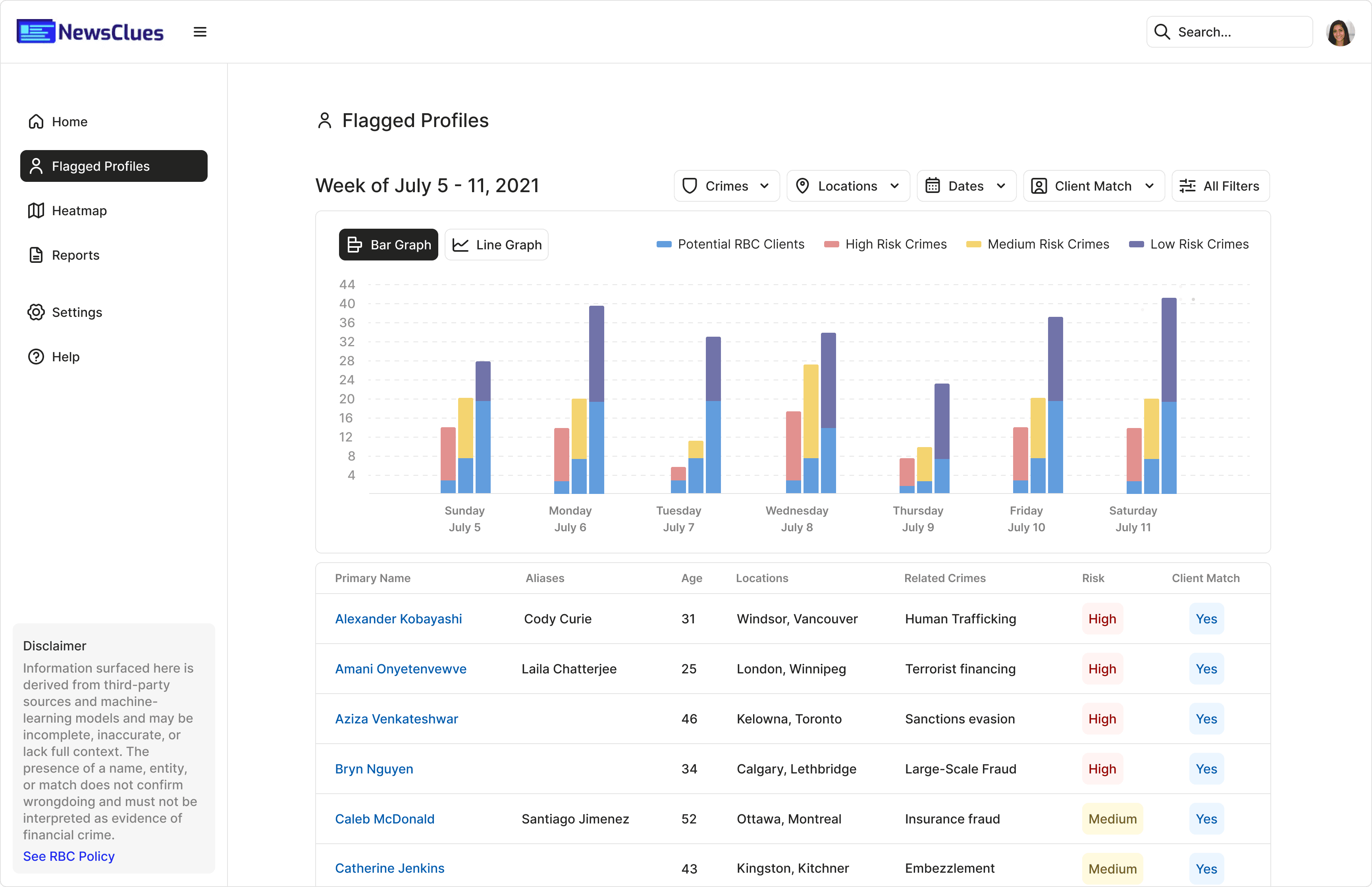Open Heatmap via its map icon
Viewport: 1372px width, 887px height.
pyautogui.click(x=36, y=211)
